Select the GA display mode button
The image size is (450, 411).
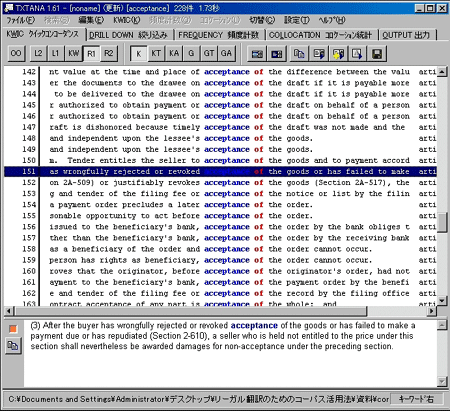(226, 53)
